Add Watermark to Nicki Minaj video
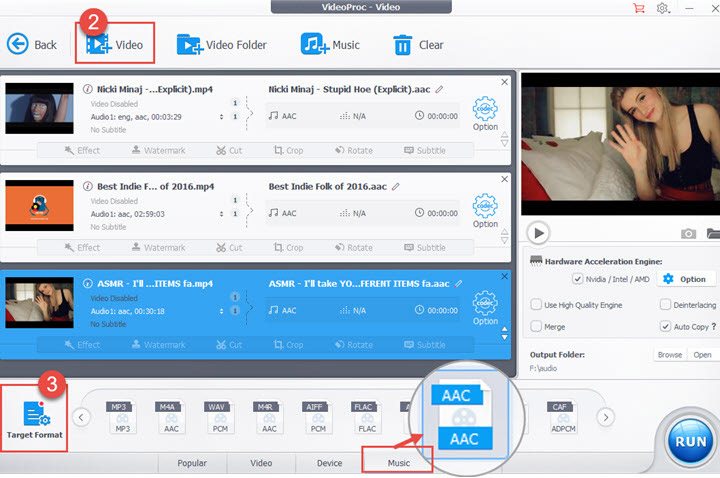The height and width of the screenshot is (478, 720). click(158, 150)
